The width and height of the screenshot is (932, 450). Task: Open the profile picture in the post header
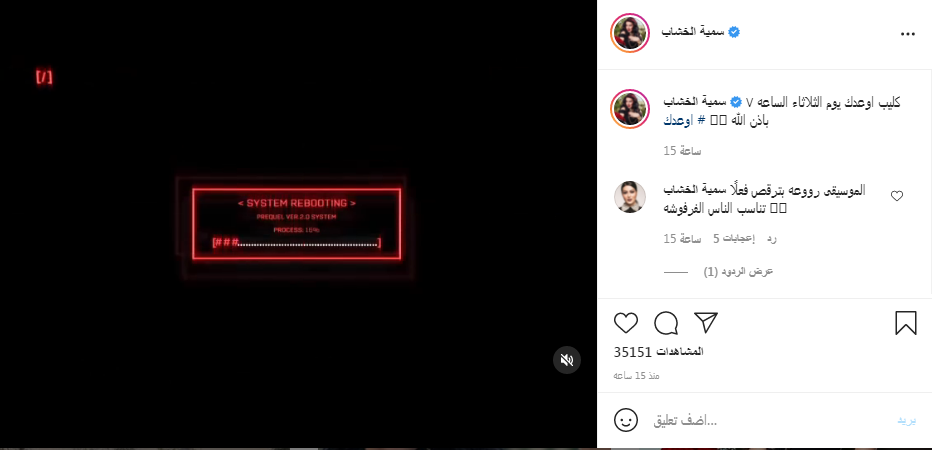click(x=630, y=33)
